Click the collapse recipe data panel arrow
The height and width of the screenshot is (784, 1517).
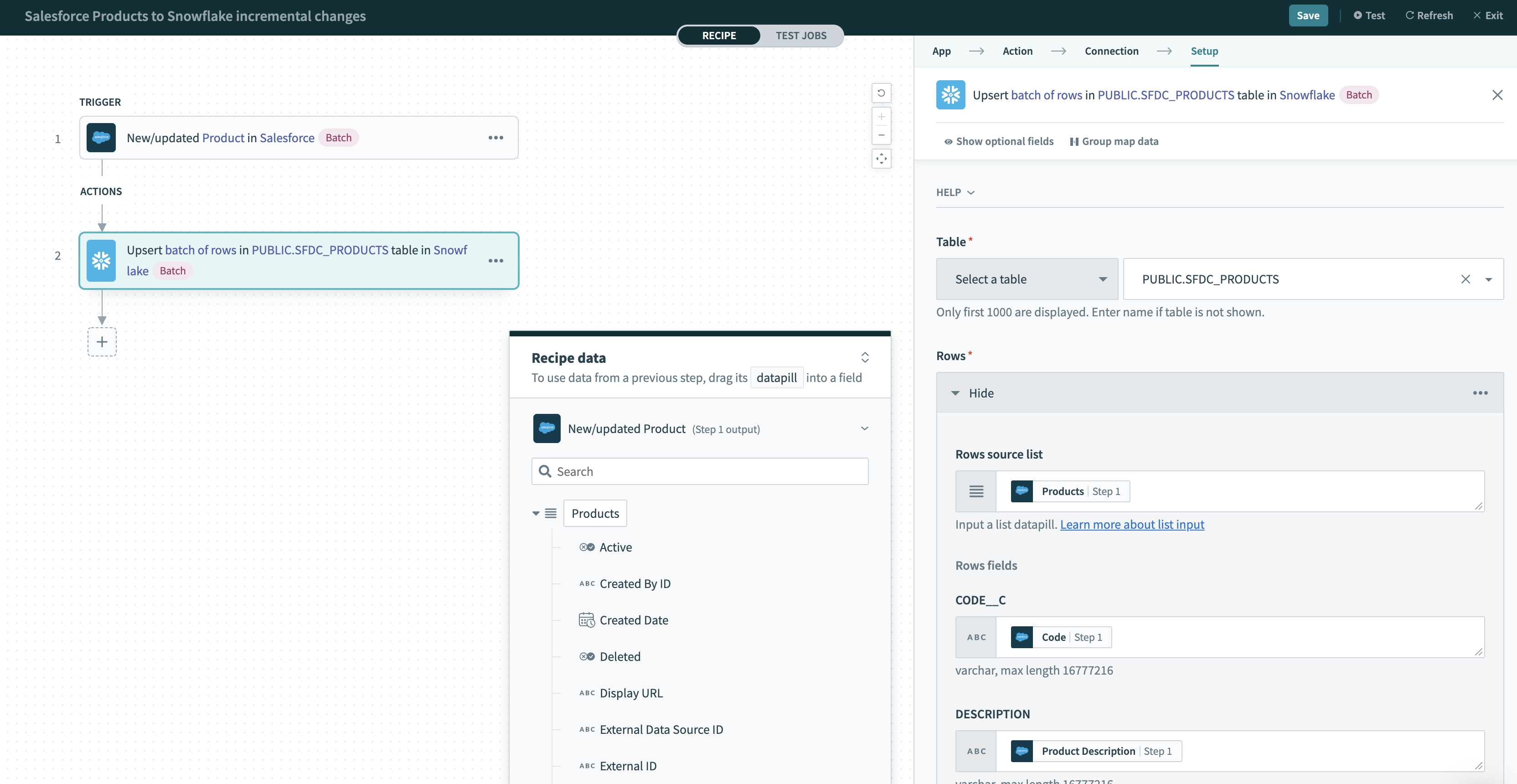coord(865,357)
